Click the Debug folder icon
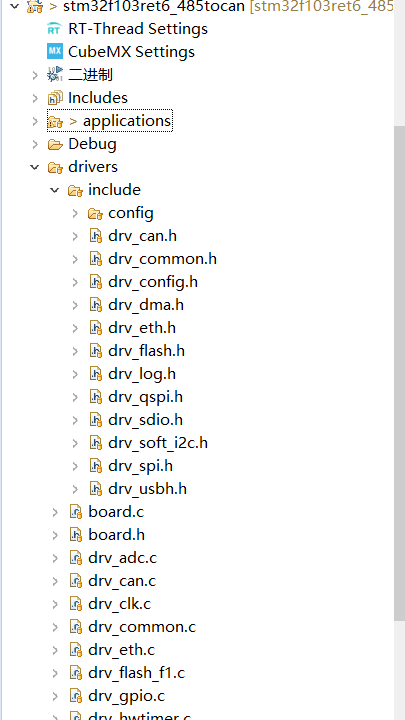The image size is (405, 720). (x=55, y=145)
